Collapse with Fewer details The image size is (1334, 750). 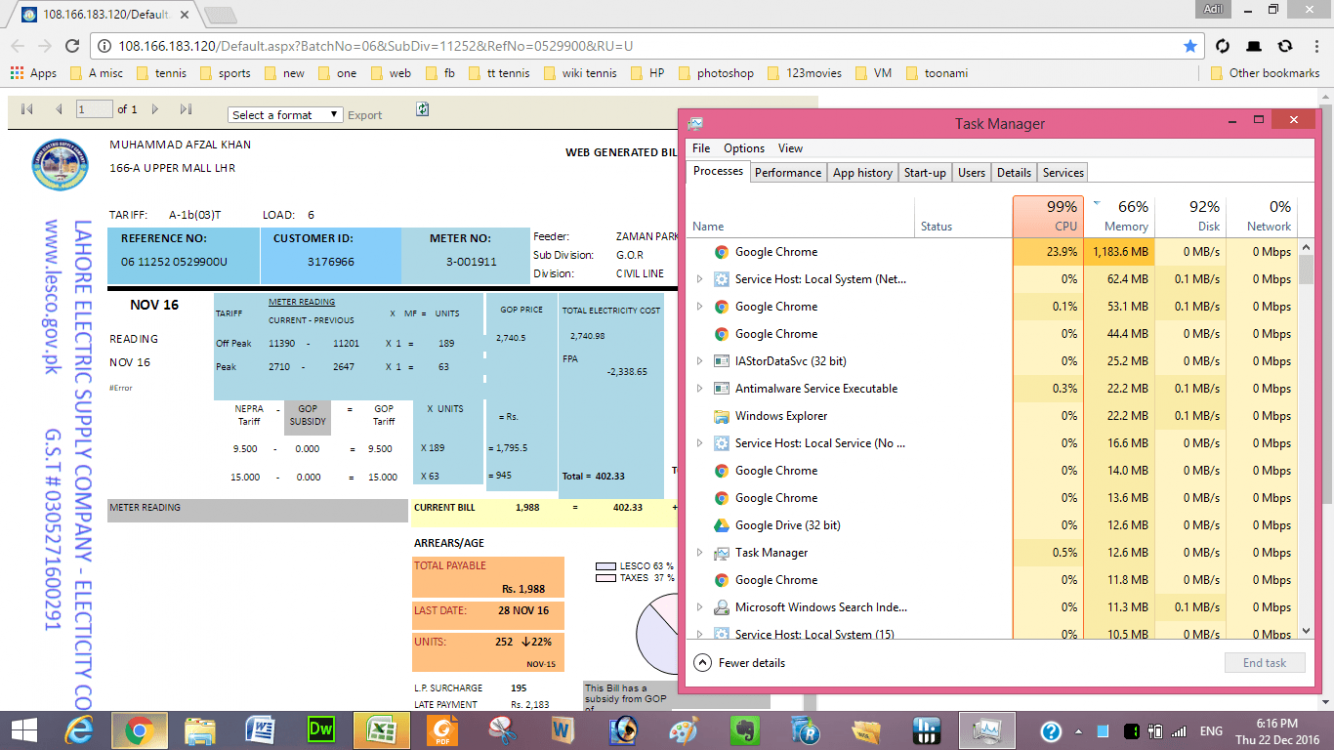click(739, 663)
